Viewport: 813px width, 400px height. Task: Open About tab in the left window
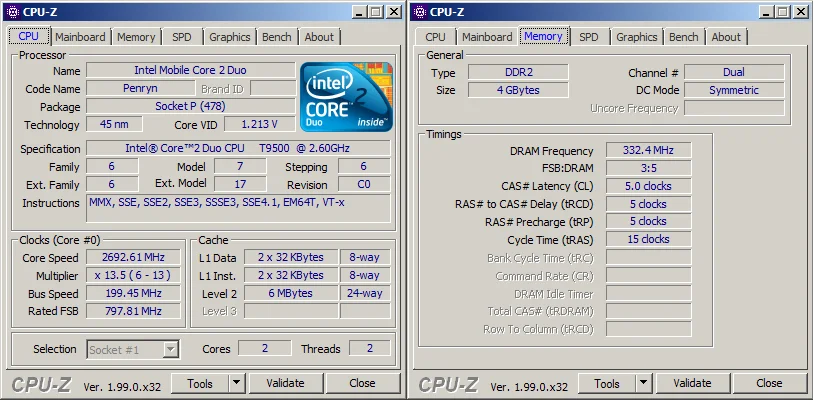(319, 37)
